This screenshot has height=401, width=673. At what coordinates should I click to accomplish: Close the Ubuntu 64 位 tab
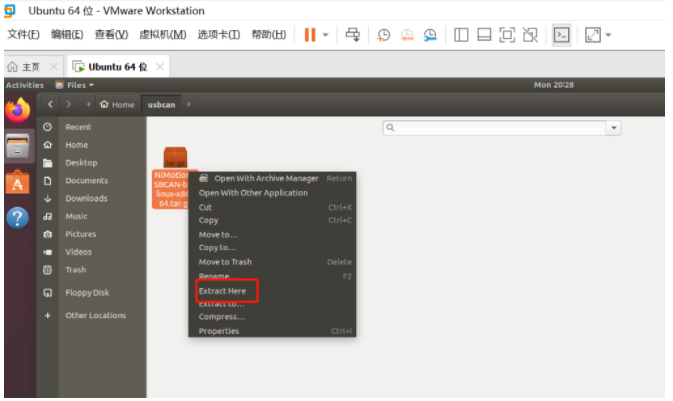(160, 67)
